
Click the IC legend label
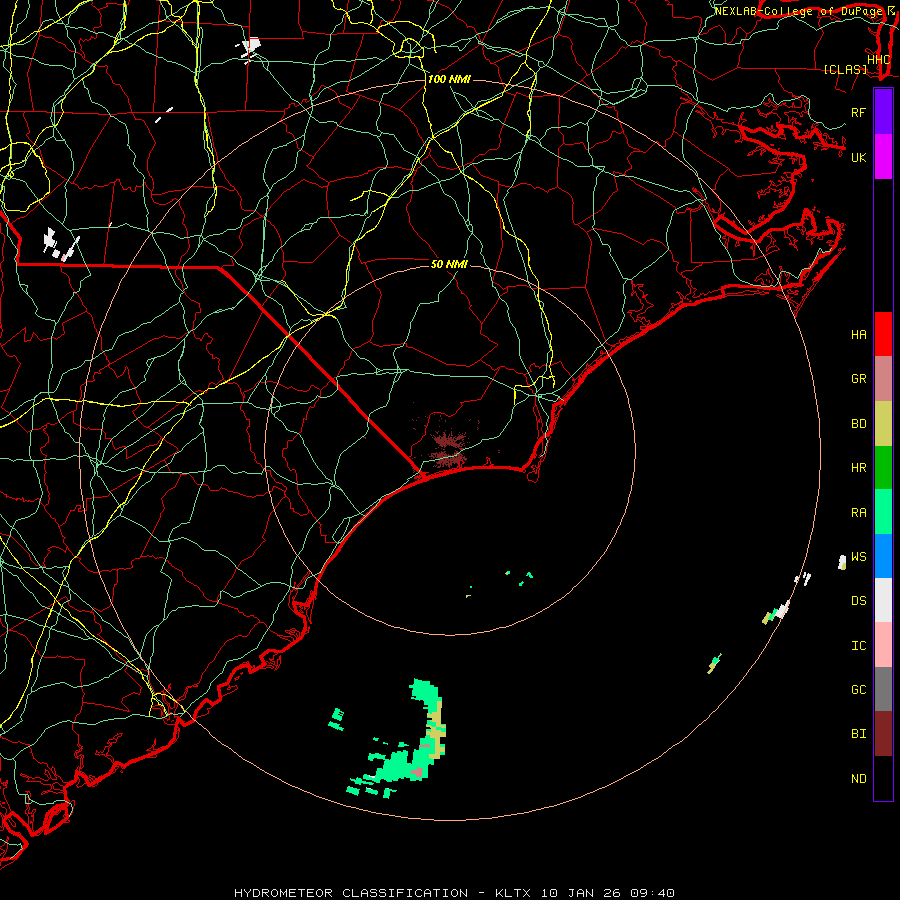coord(859,646)
